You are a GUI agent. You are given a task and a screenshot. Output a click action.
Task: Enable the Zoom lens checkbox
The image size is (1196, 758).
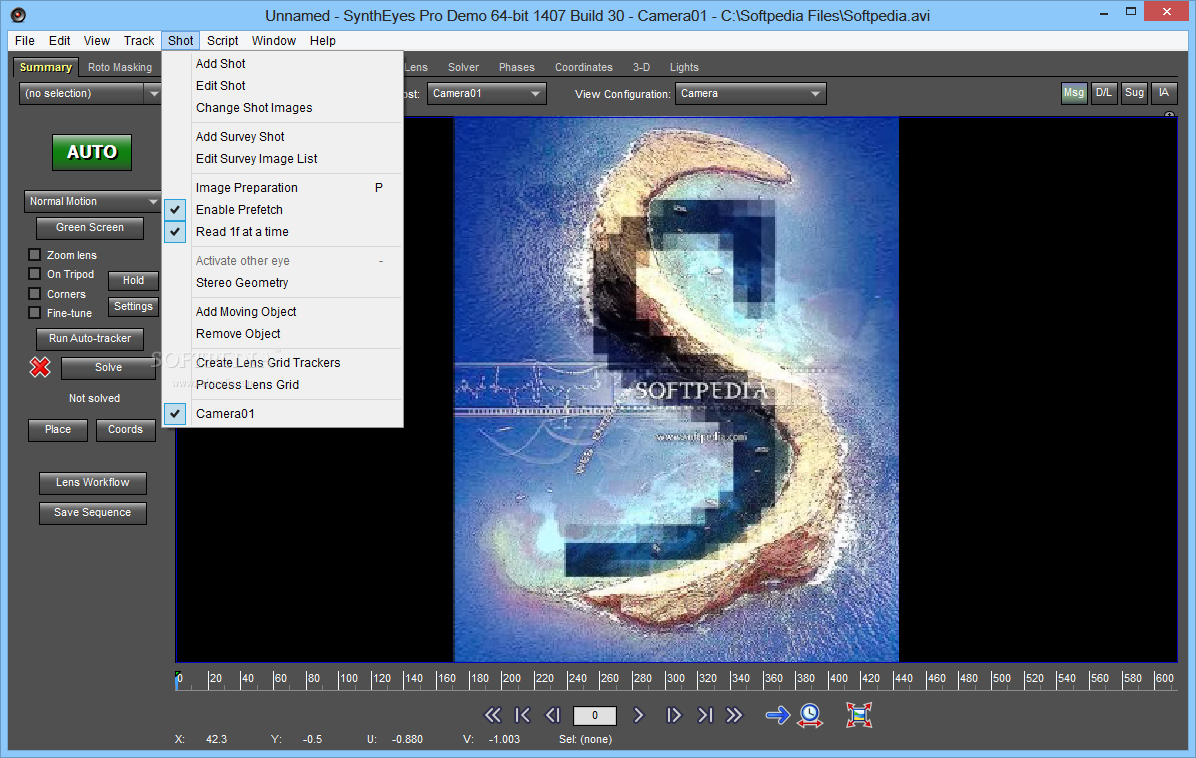point(33,254)
